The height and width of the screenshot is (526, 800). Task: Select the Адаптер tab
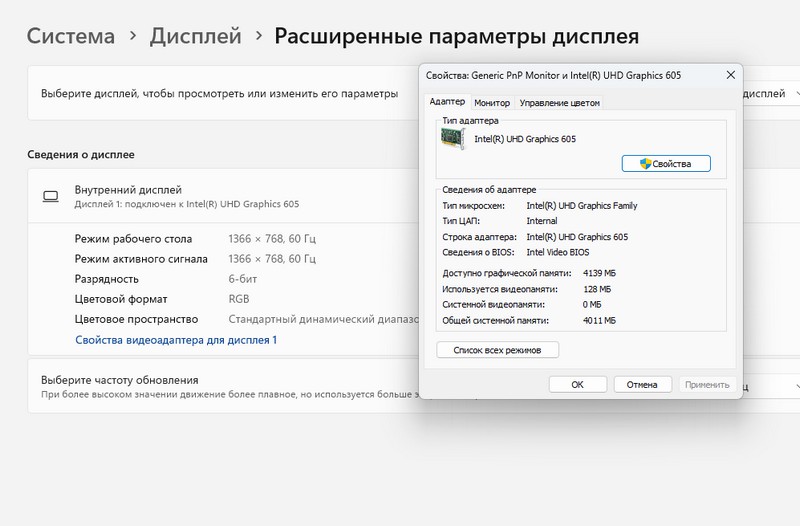pos(446,102)
